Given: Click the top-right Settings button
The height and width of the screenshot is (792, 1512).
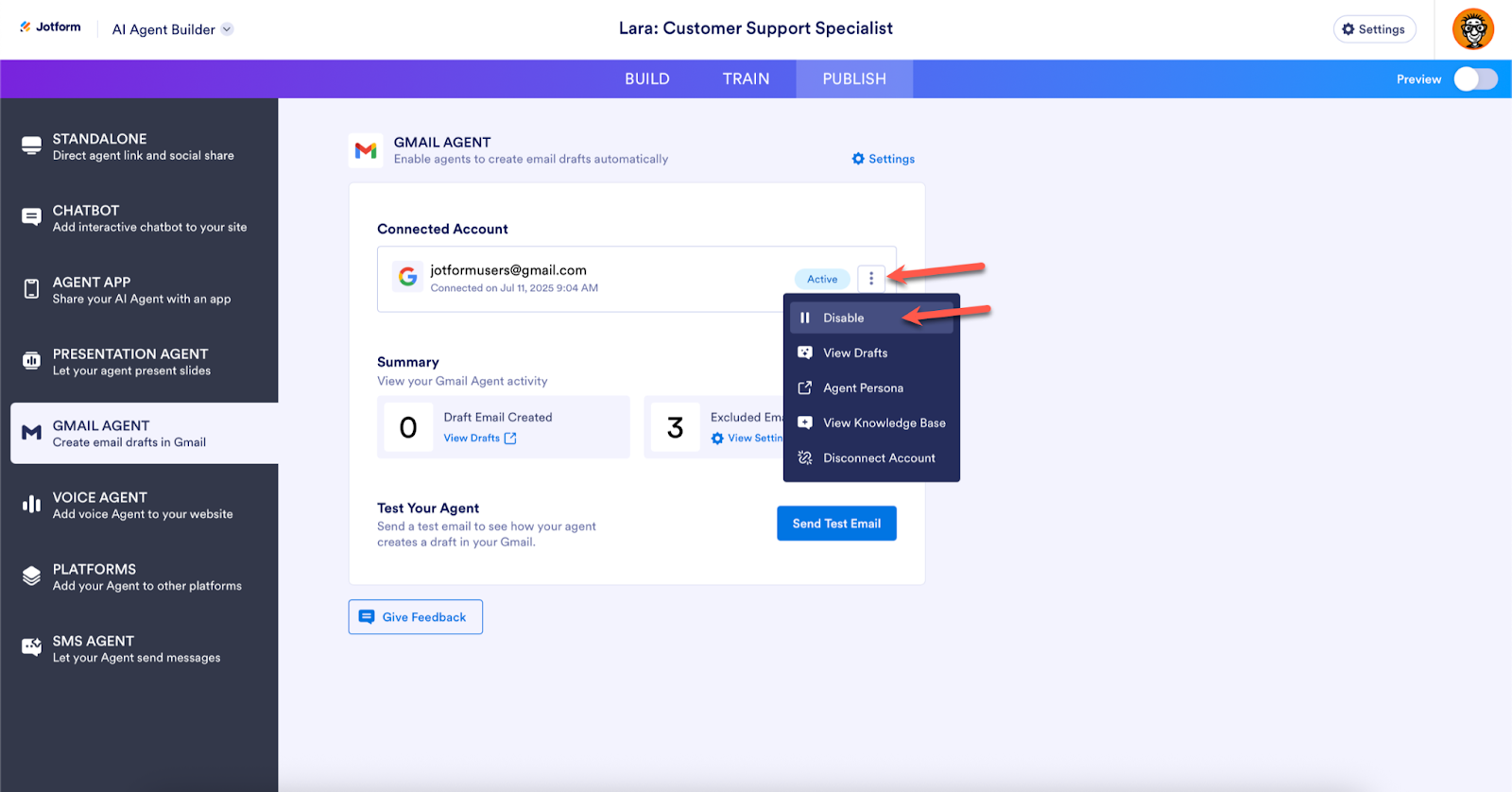Looking at the screenshot, I should click(1374, 29).
